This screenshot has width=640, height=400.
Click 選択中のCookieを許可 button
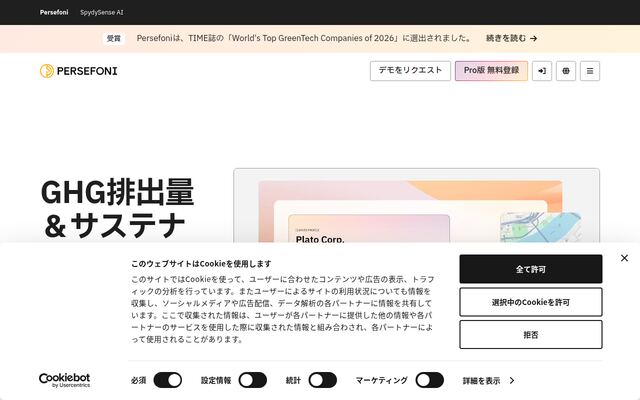tap(531, 302)
